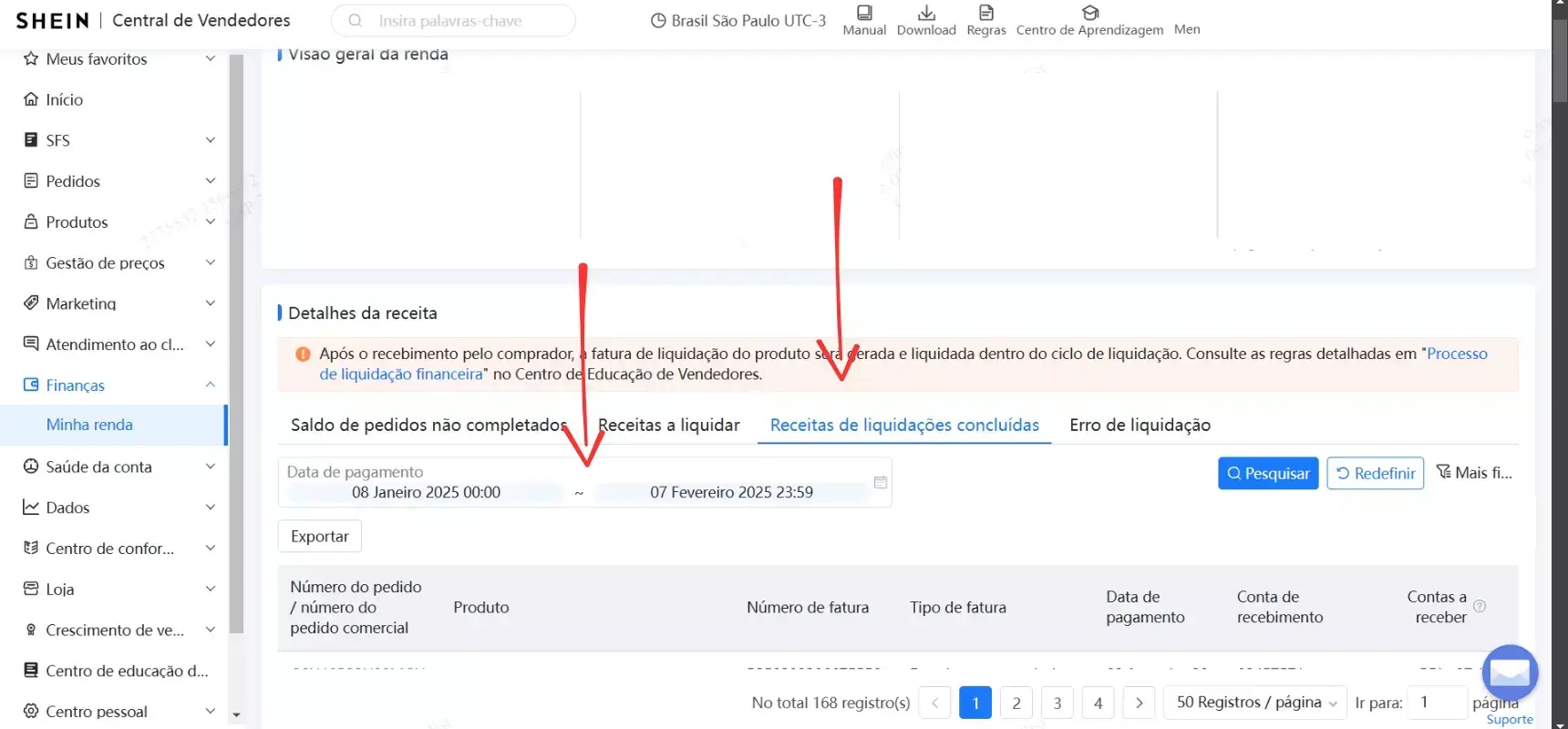Screen dimensions: 1568x729
Task: Open Processo de liquidação financeira link
Action: click(x=1456, y=354)
